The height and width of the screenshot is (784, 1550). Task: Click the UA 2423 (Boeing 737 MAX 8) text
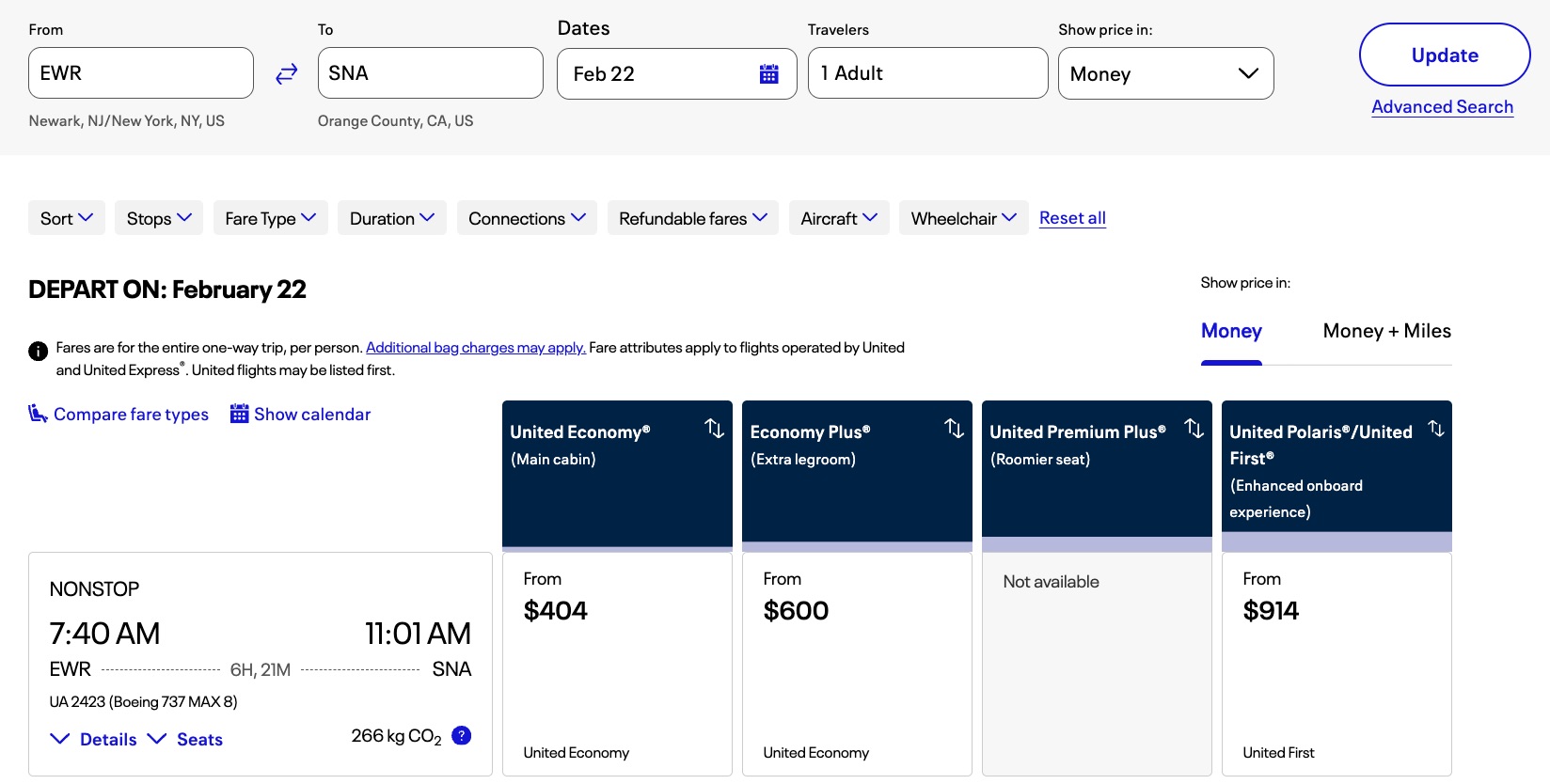143,701
